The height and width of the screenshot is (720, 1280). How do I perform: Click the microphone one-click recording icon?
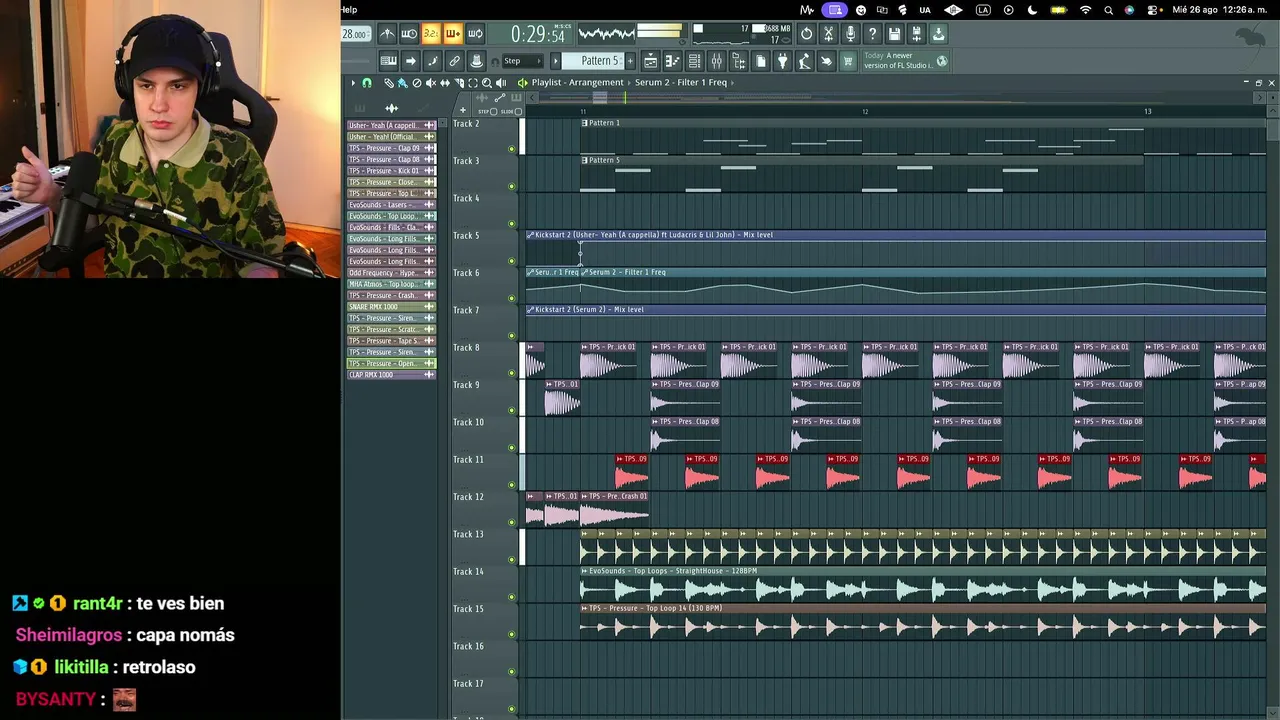point(850,34)
